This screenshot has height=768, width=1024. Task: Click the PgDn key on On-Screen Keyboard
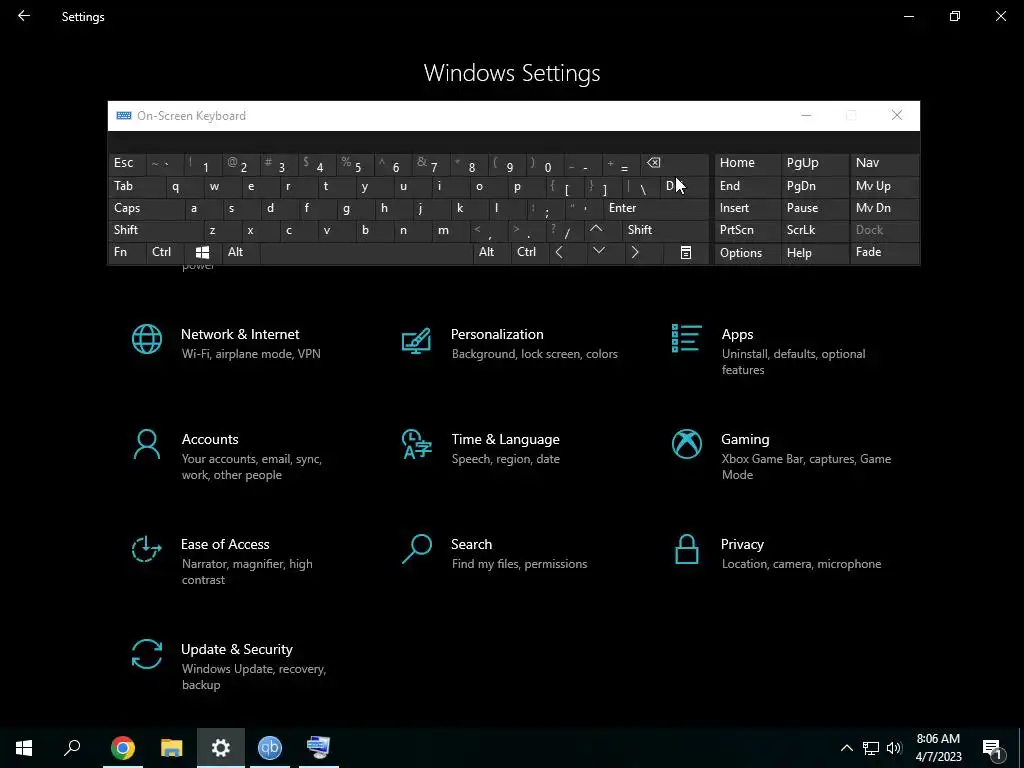tap(814, 186)
